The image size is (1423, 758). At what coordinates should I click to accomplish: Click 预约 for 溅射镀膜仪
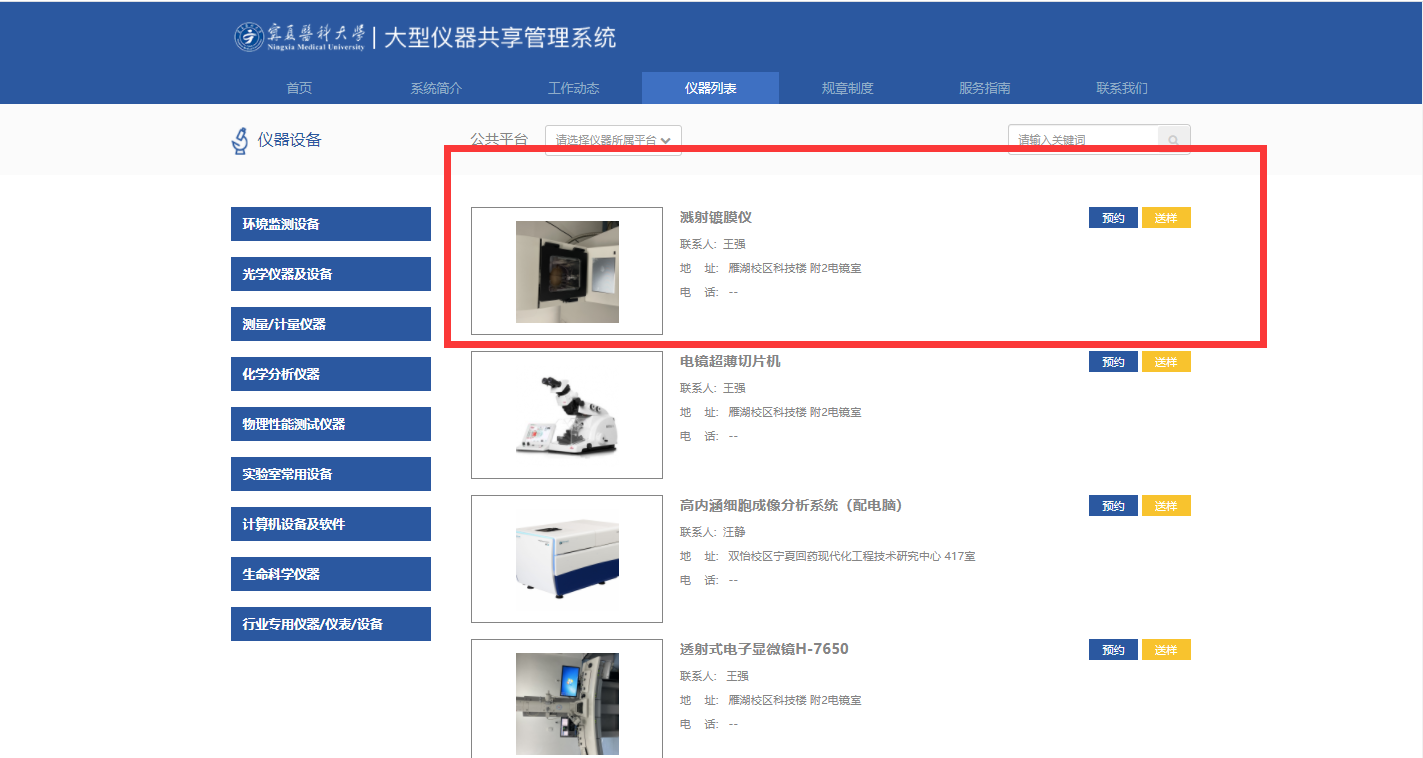(1113, 218)
